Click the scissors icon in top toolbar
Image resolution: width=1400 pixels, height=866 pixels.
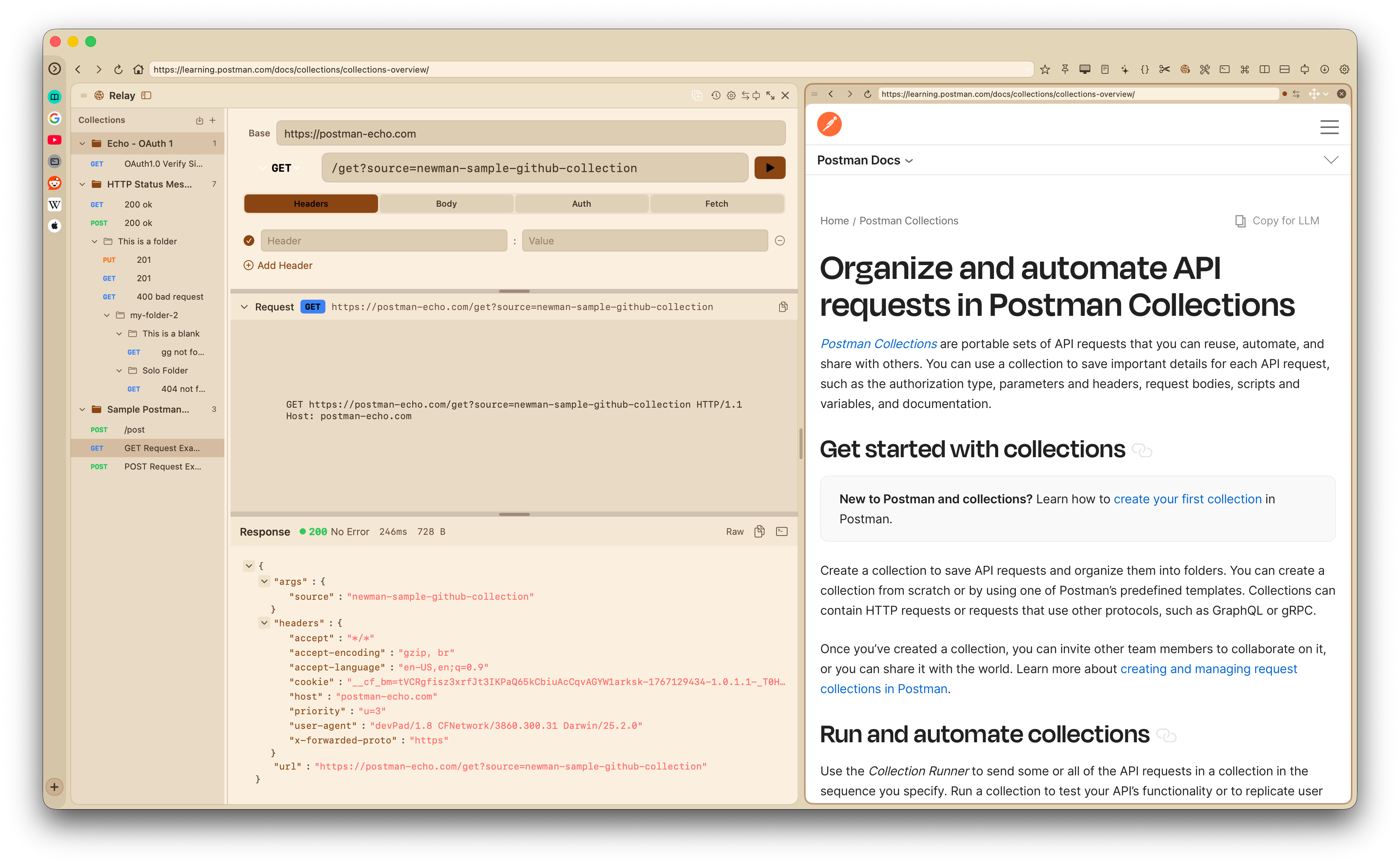tap(1164, 69)
